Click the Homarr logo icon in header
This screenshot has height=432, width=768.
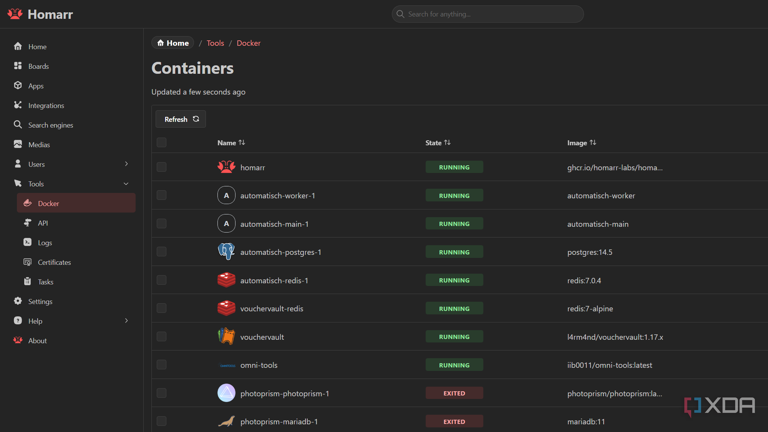tap(15, 14)
